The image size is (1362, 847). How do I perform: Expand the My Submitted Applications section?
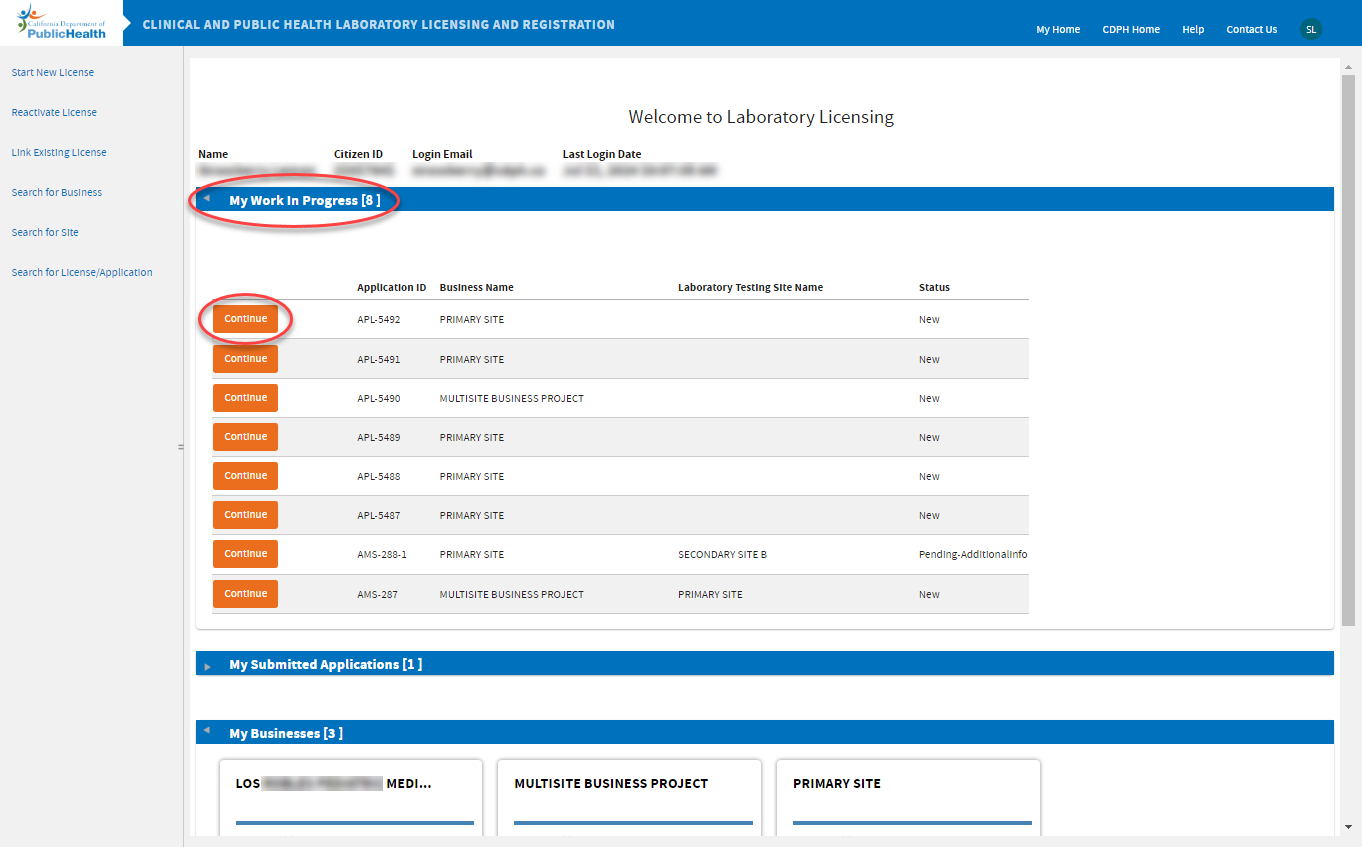(x=207, y=665)
